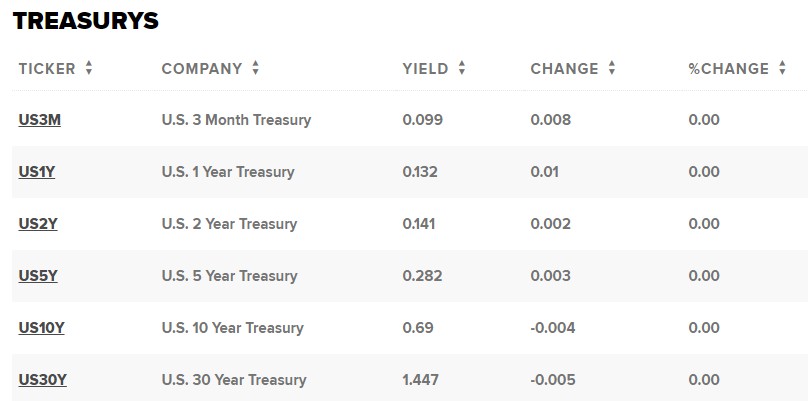Click the %CHANGE column header text
The image size is (808, 401).
click(729, 69)
